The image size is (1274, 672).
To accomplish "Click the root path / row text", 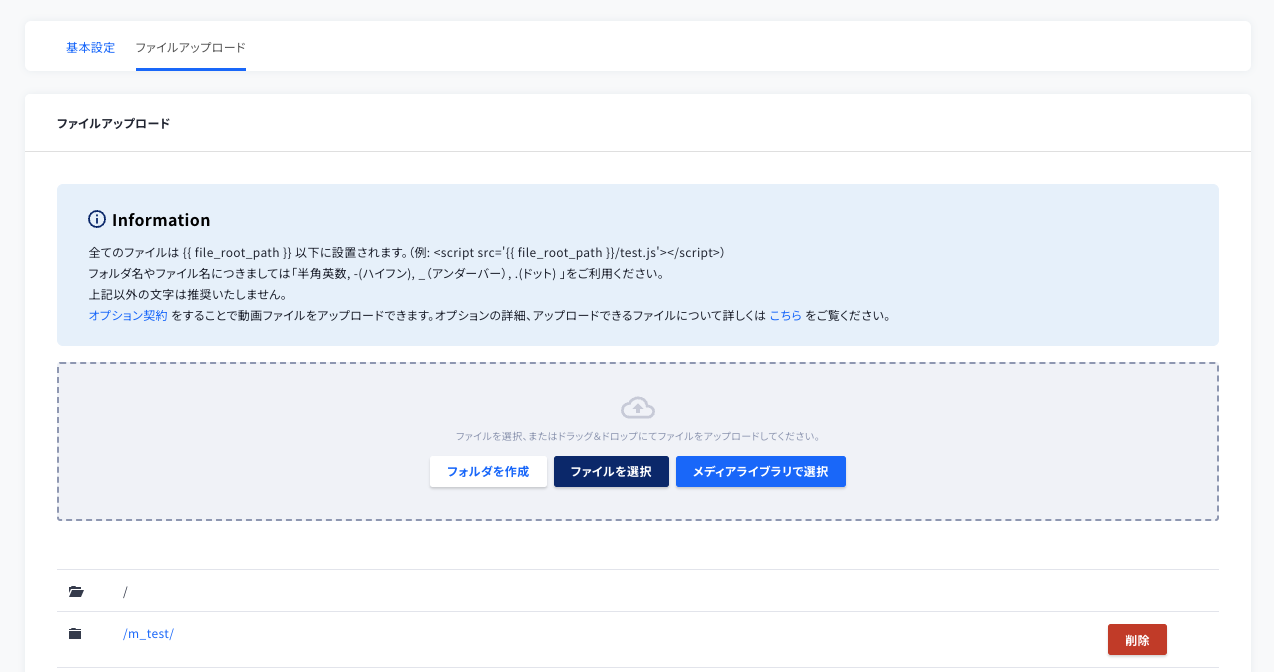I will click(125, 592).
